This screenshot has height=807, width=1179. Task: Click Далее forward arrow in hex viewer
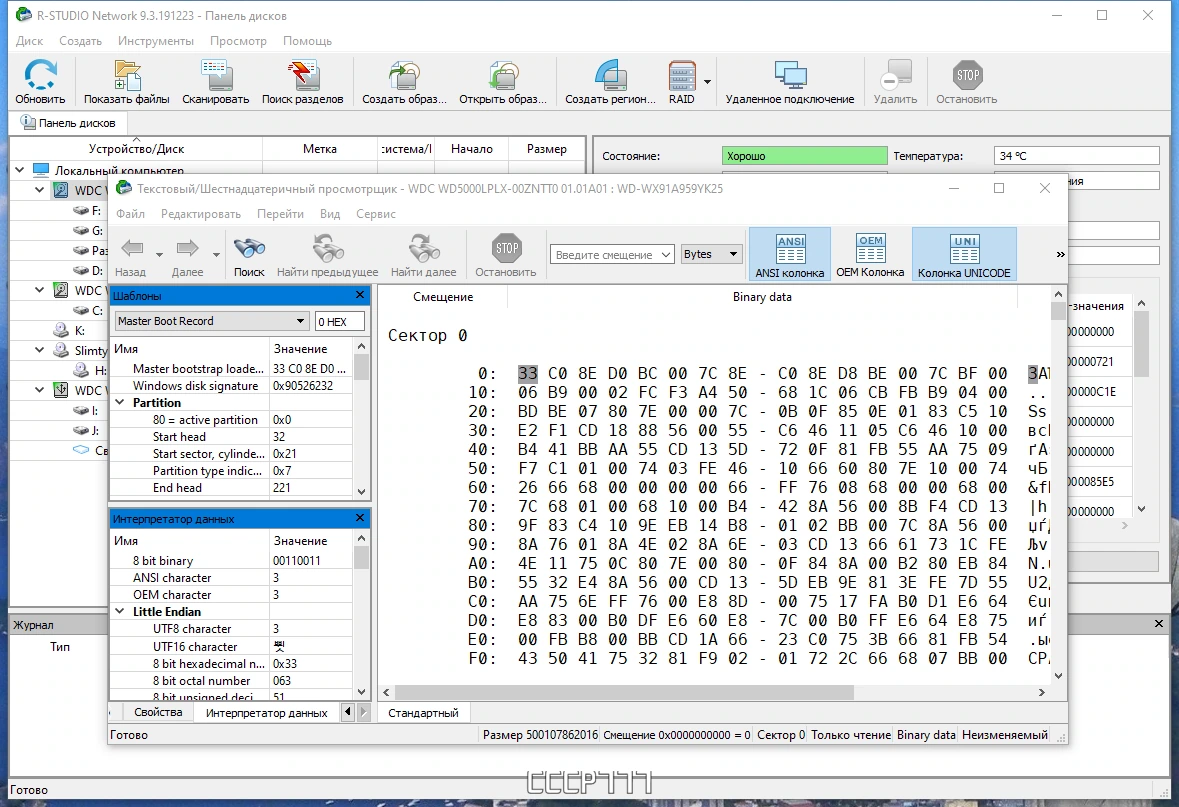point(187,247)
